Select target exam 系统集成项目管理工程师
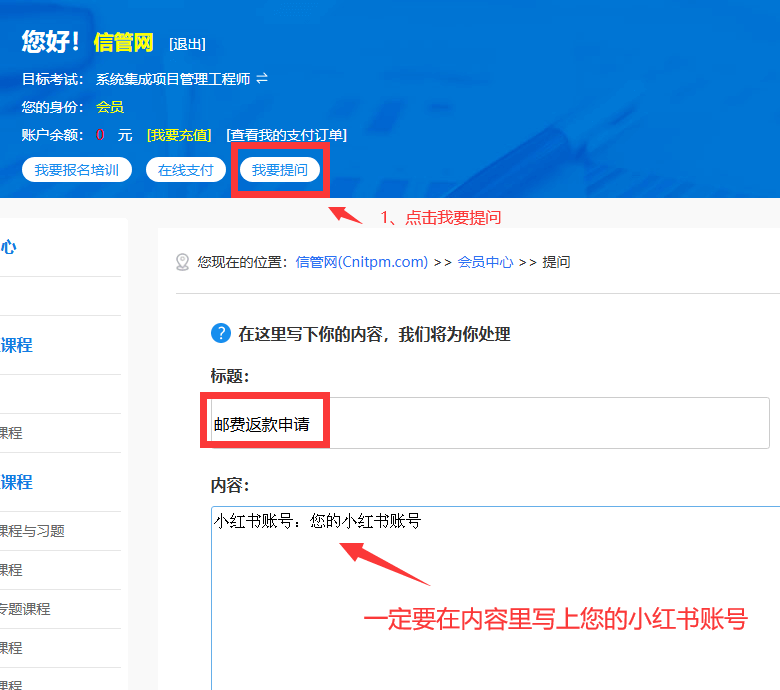The image size is (780, 690). [173, 79]
